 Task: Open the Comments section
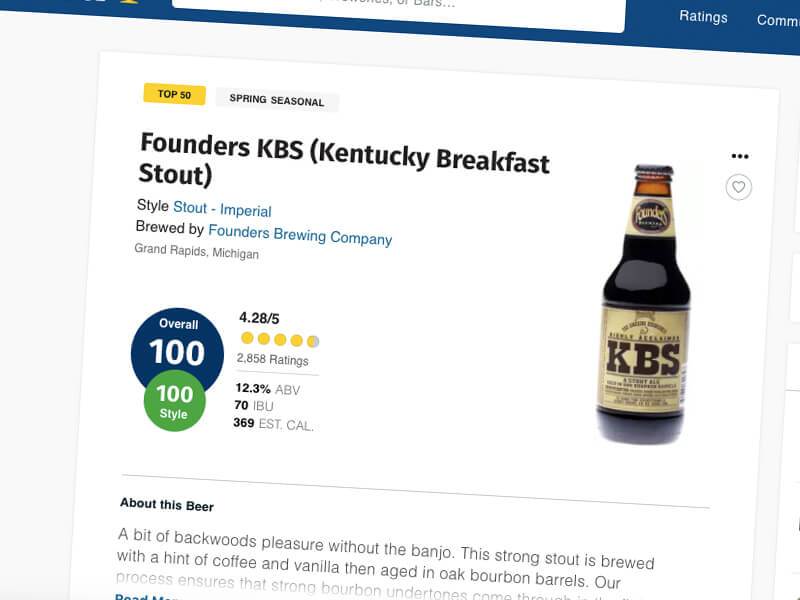(778, 21)
